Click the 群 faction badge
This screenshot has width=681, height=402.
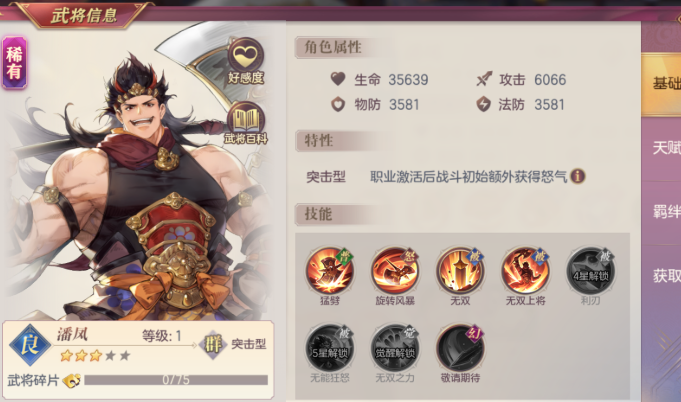click(213, 344)
